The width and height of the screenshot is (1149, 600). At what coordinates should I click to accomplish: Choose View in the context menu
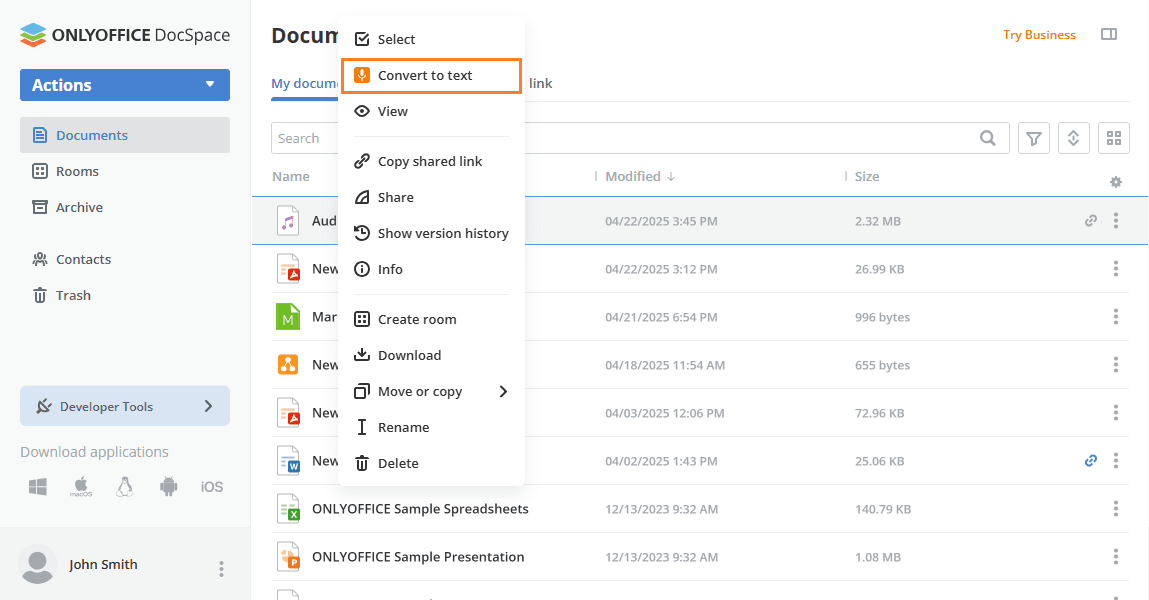(x=431, y=111)
